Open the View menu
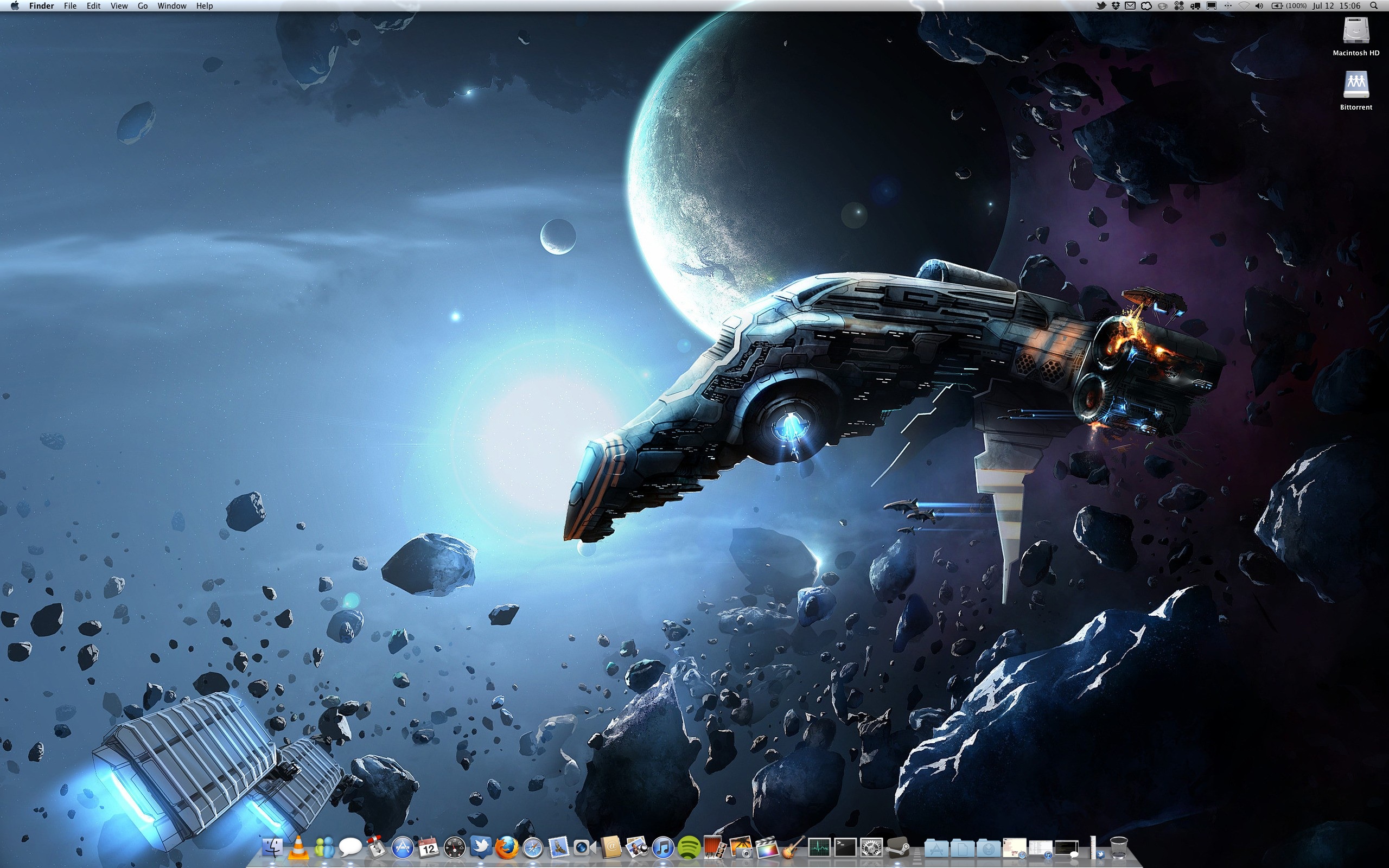Image resolution: width=1389 pixels, height=868 pixels. [x=119, y=6]
